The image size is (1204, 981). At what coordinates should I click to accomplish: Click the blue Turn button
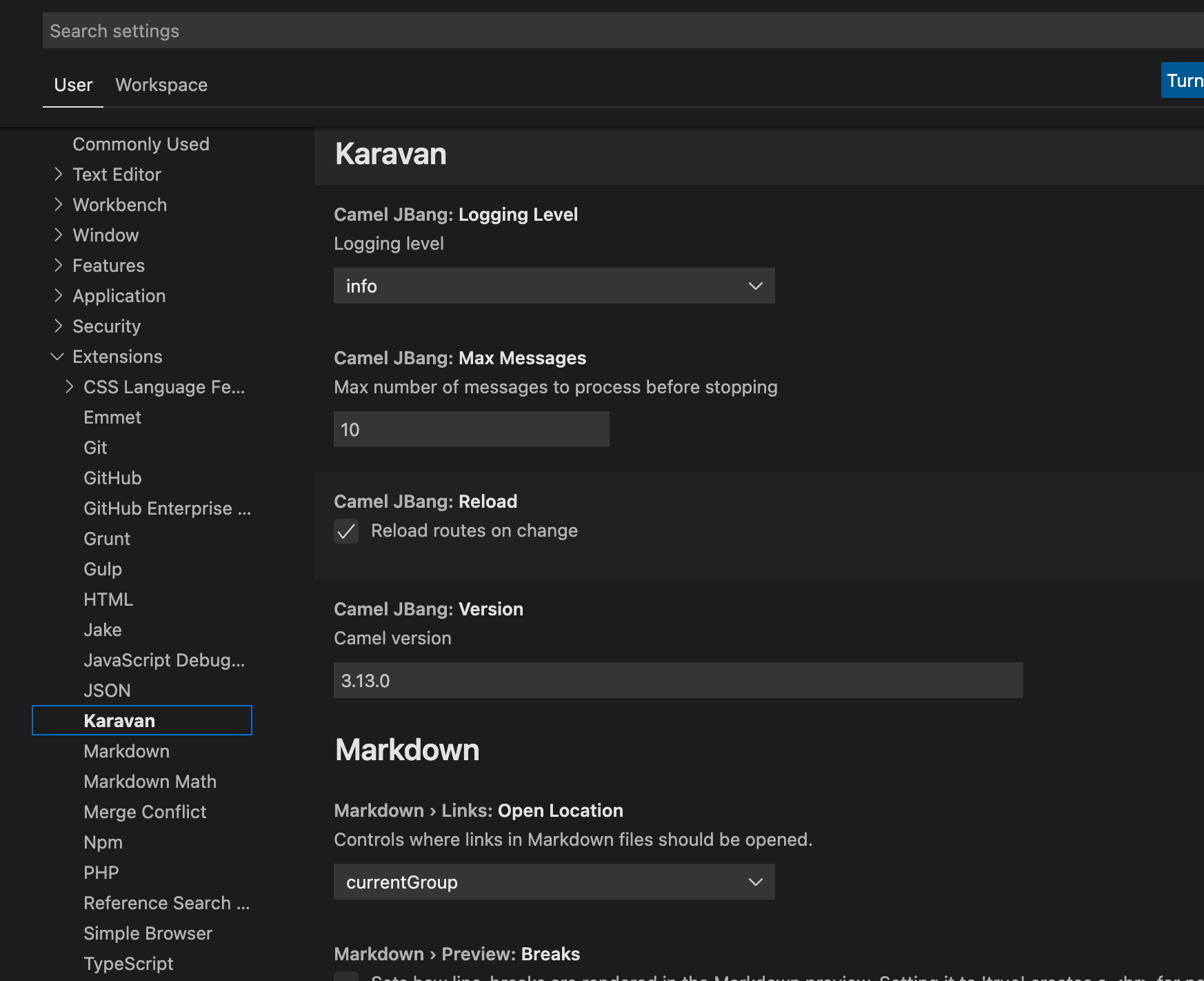tap(1183, 80)
